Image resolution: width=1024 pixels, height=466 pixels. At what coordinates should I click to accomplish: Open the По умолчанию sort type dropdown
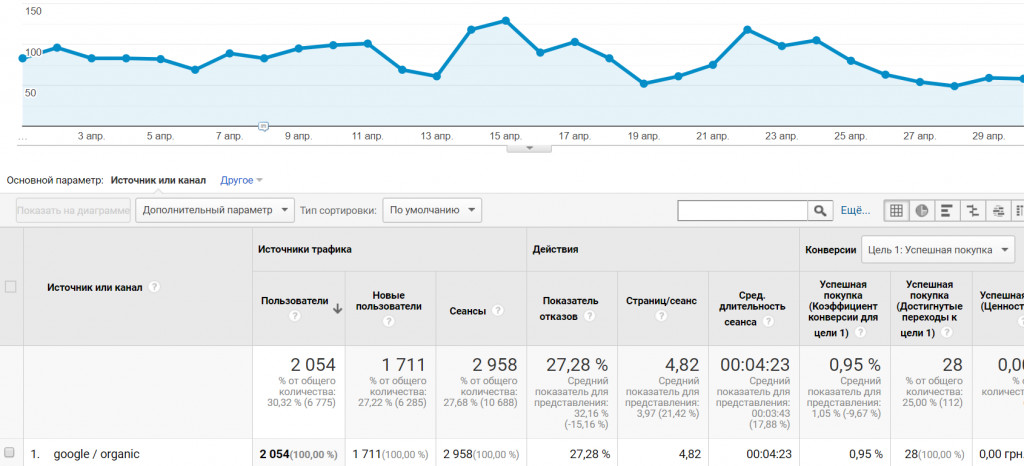[x=432, y=210]
